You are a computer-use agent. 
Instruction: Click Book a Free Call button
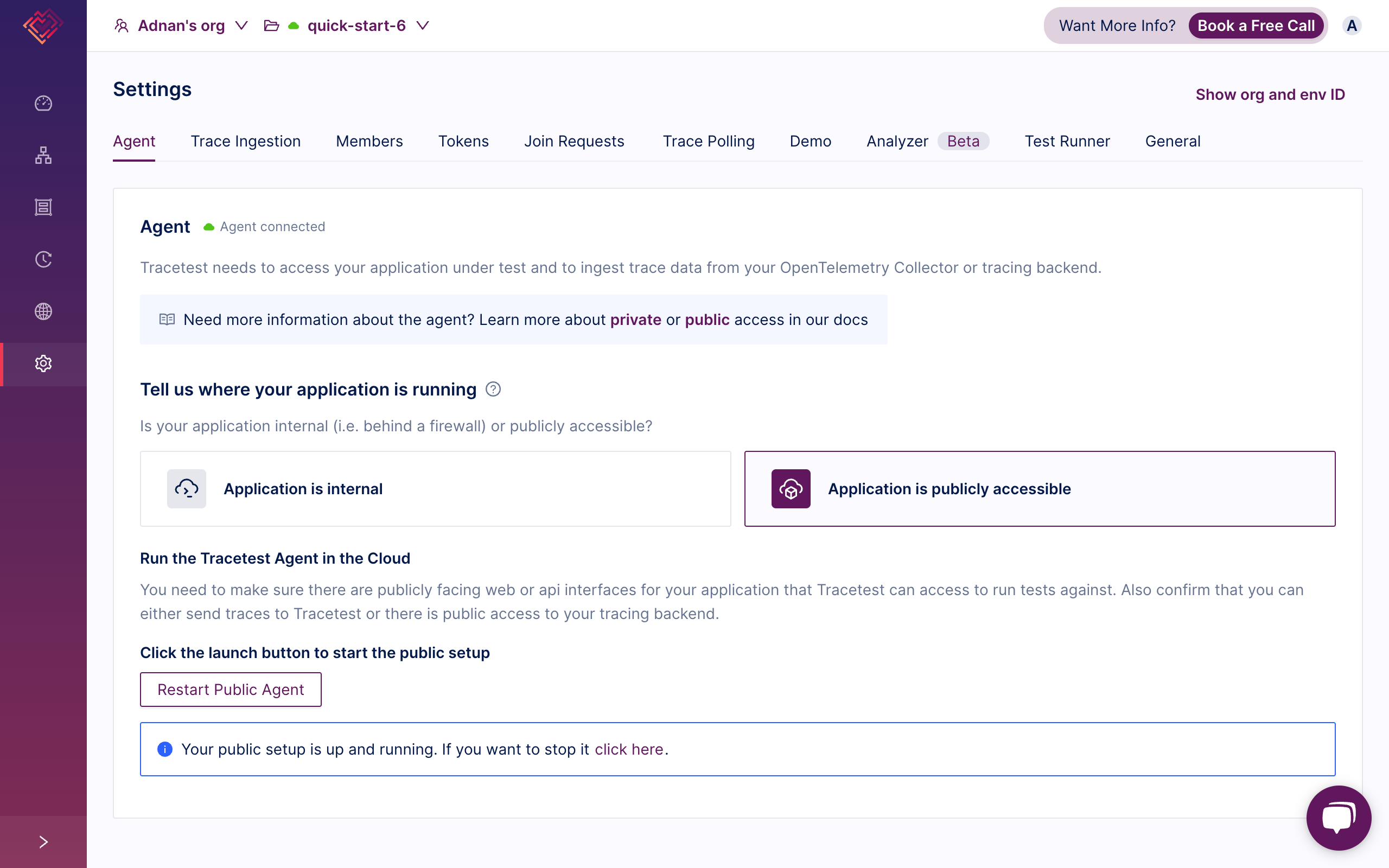pos(1256,26)
